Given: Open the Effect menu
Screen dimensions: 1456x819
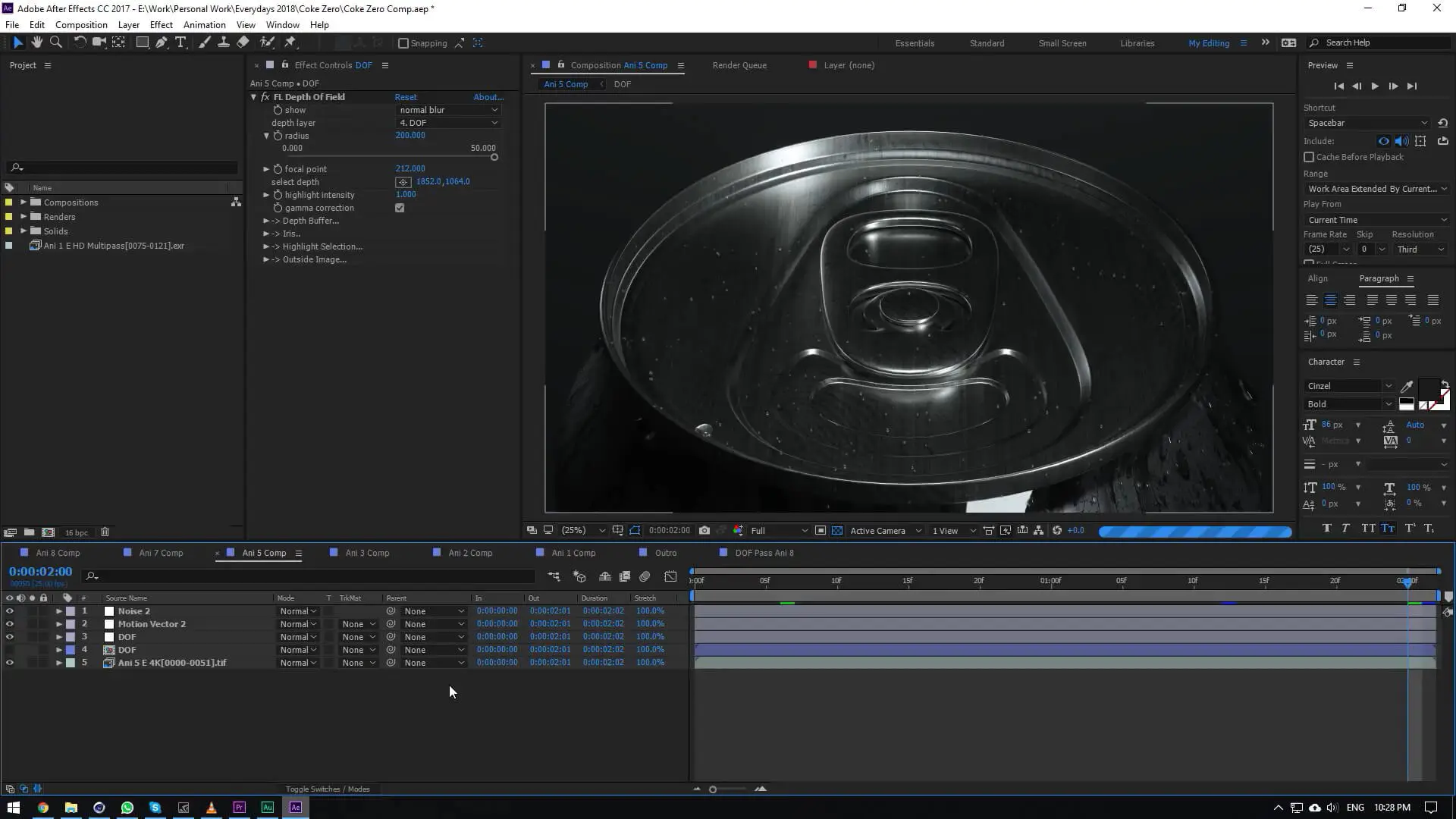Looking at the screenshot, I should 161,25.
